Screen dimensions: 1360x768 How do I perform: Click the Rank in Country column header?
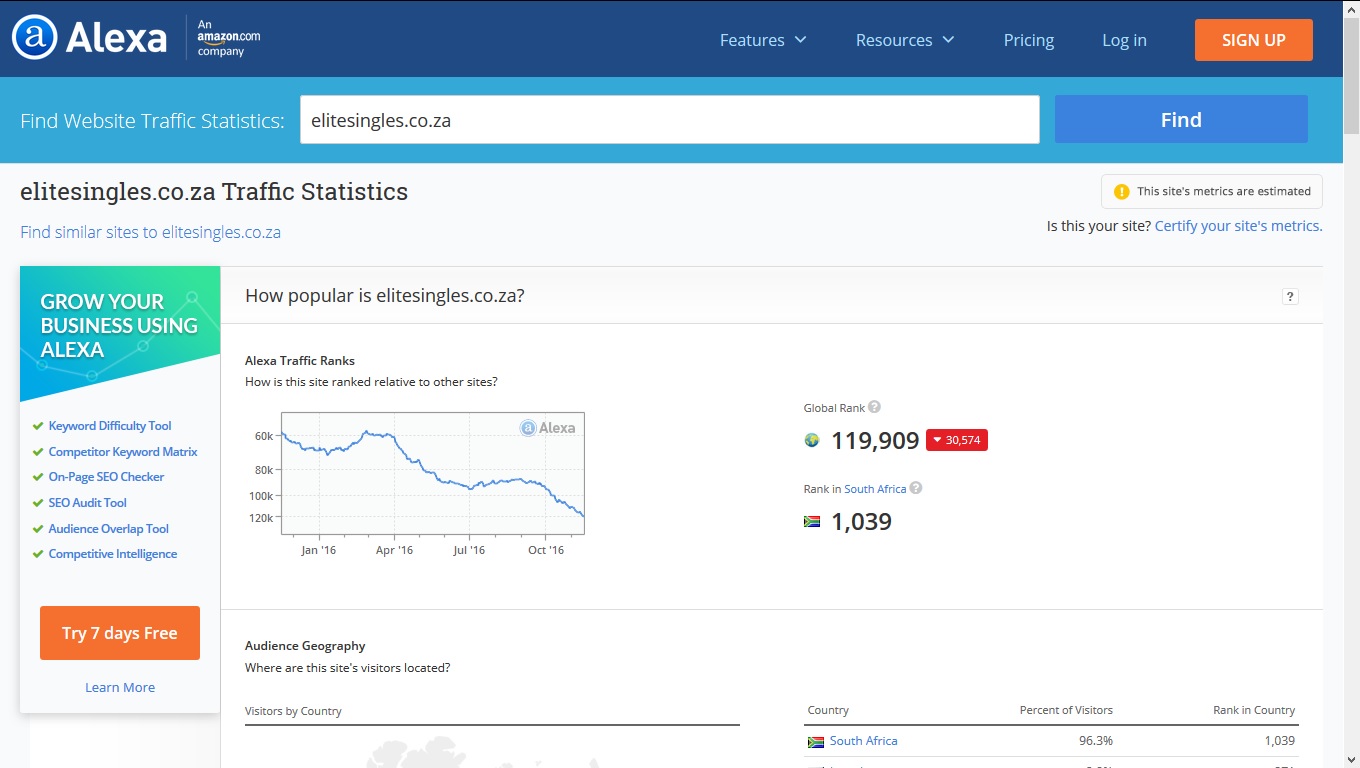tap(1254, 710)
